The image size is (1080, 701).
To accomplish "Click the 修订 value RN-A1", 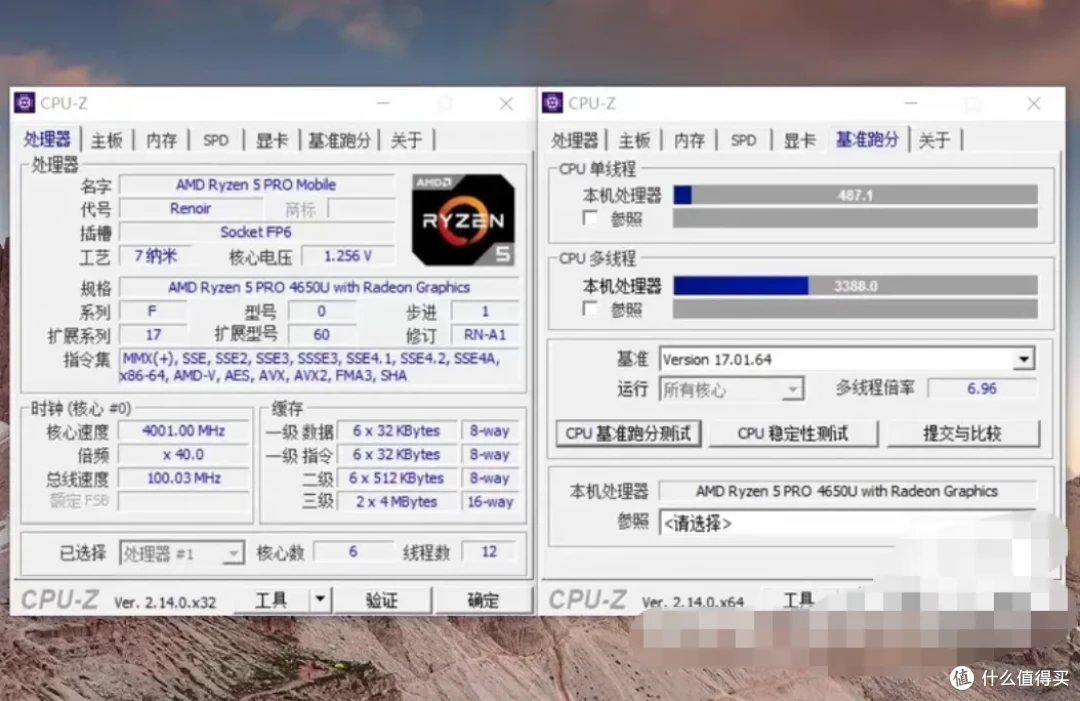I will click(485, 335).
